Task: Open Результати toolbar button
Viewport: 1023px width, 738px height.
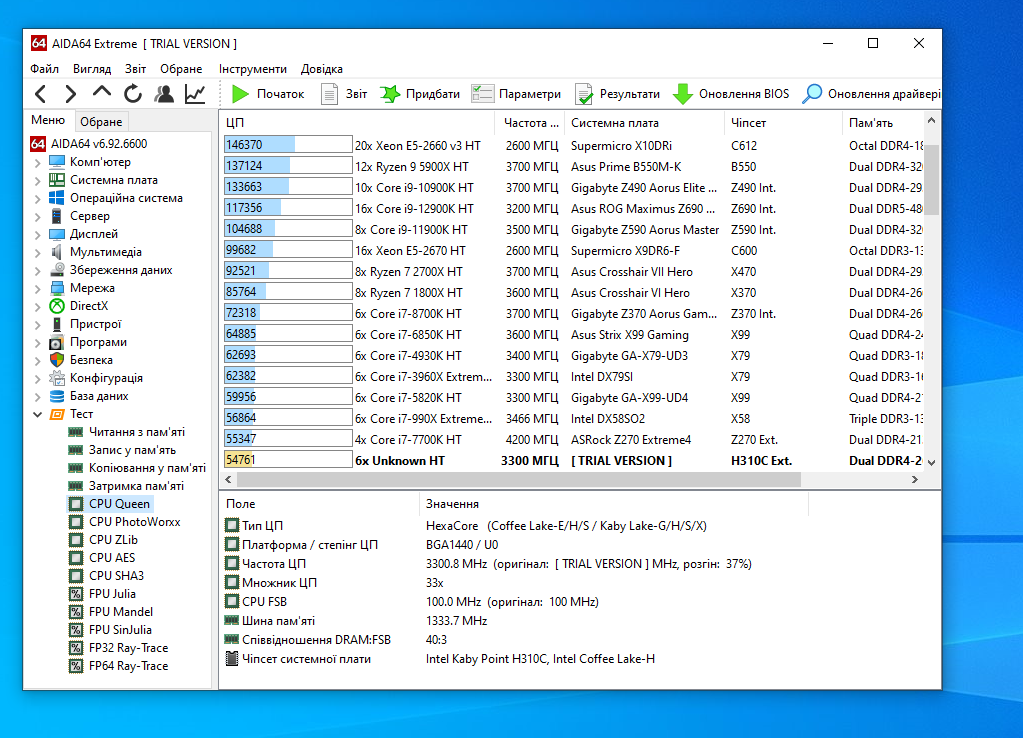Action: point(617,94)
